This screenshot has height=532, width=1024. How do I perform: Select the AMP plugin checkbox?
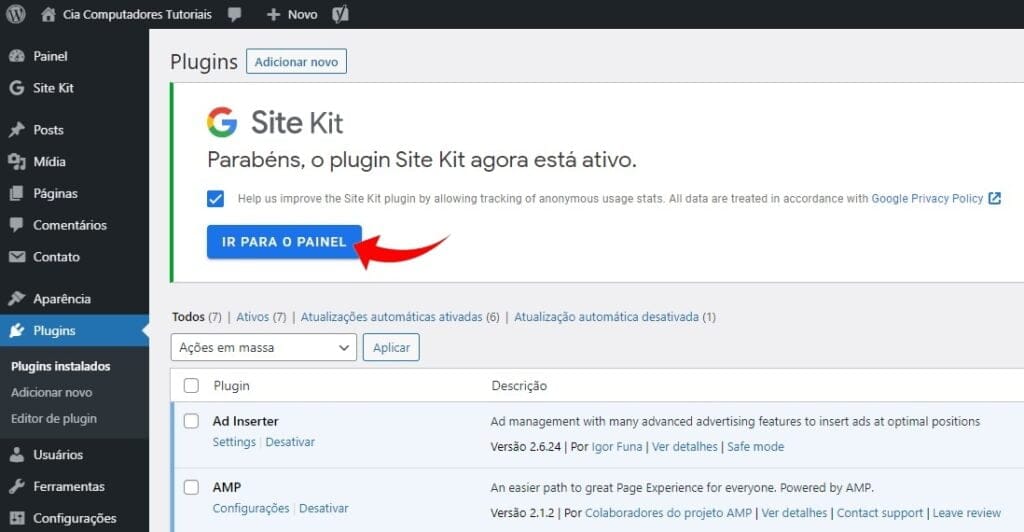click(191, 487)
